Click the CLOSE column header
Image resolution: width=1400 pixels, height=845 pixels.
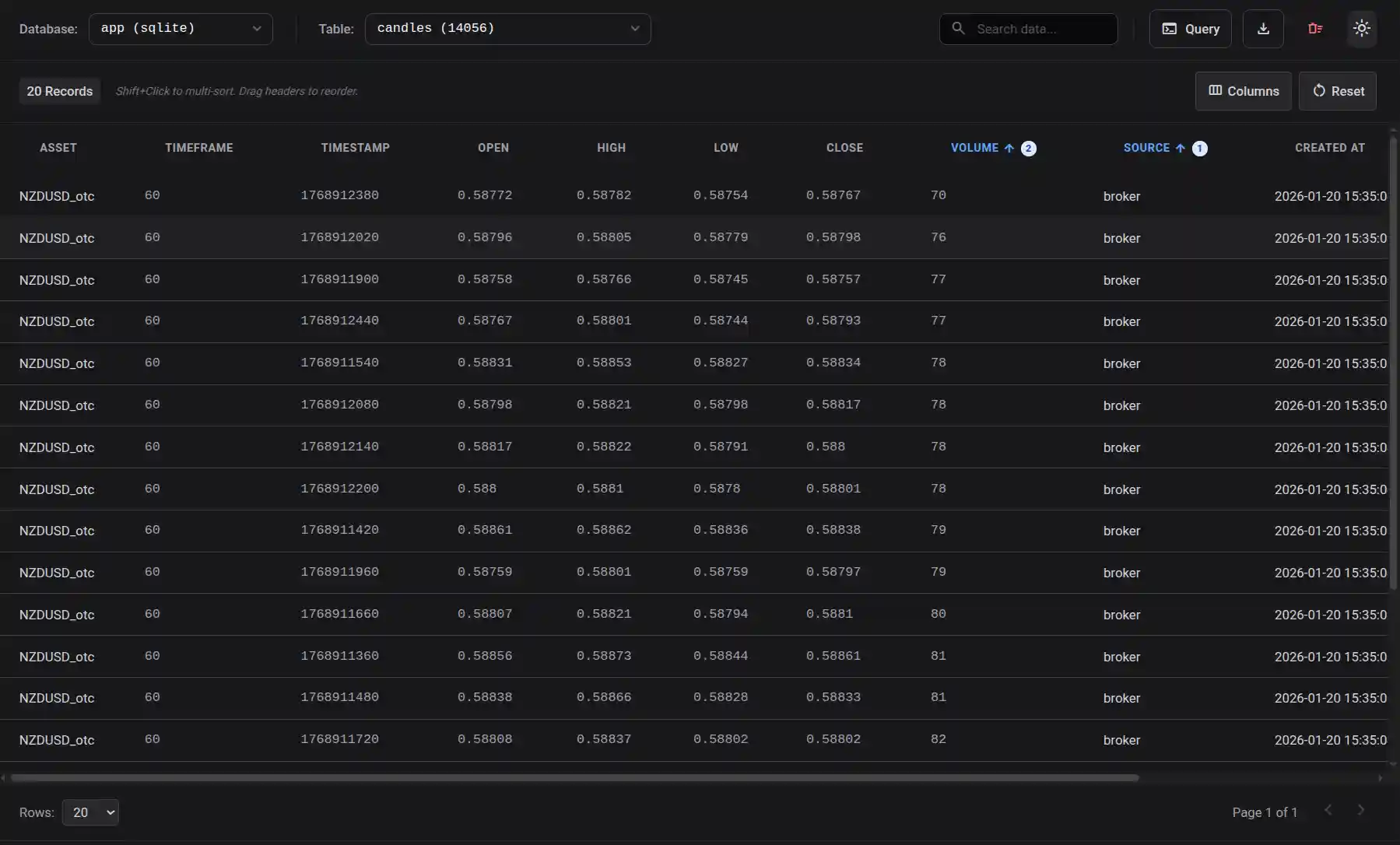pyautogui.click(x=844, y=148)
